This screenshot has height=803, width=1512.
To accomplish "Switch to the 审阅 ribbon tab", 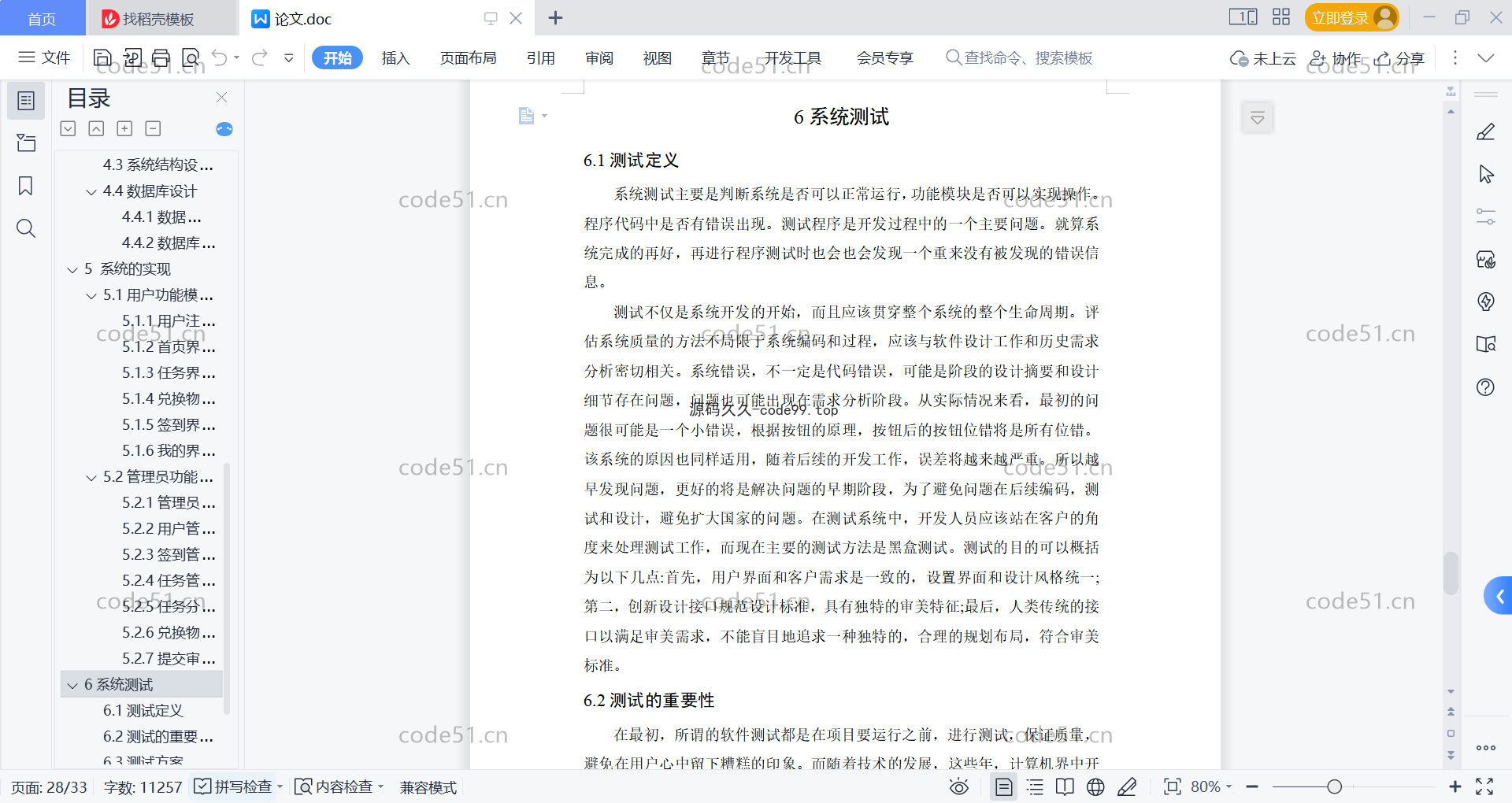I will coord(598,57).
